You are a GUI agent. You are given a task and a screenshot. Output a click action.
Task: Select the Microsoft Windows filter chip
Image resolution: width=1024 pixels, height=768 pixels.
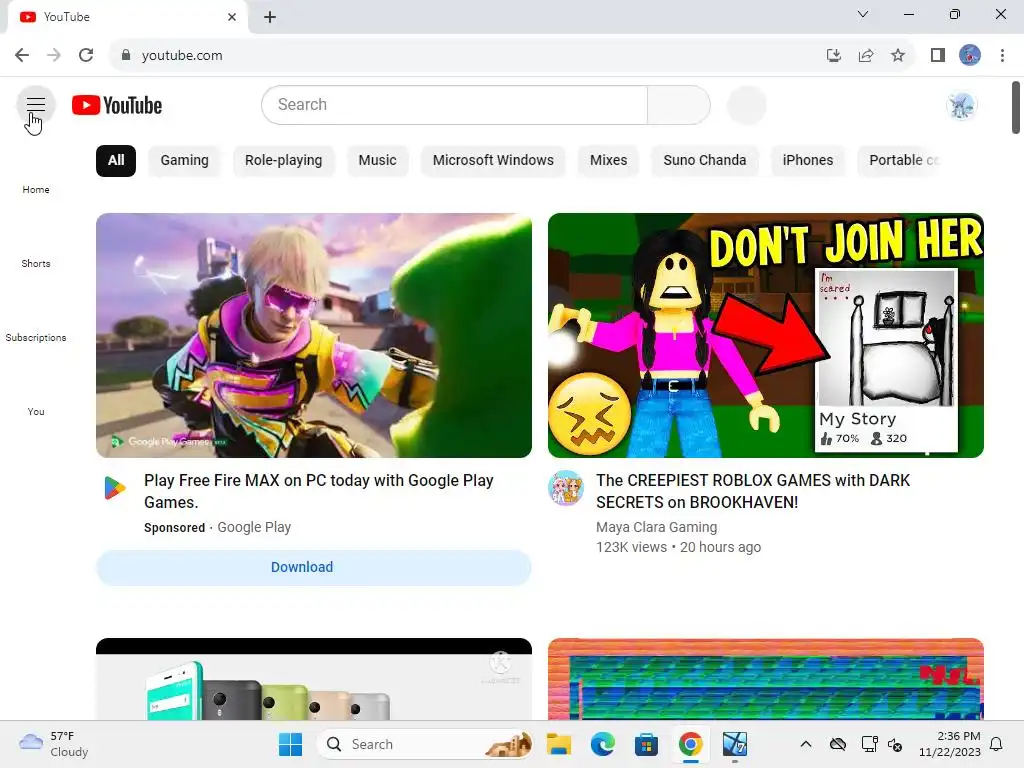(x=493, y=161)
